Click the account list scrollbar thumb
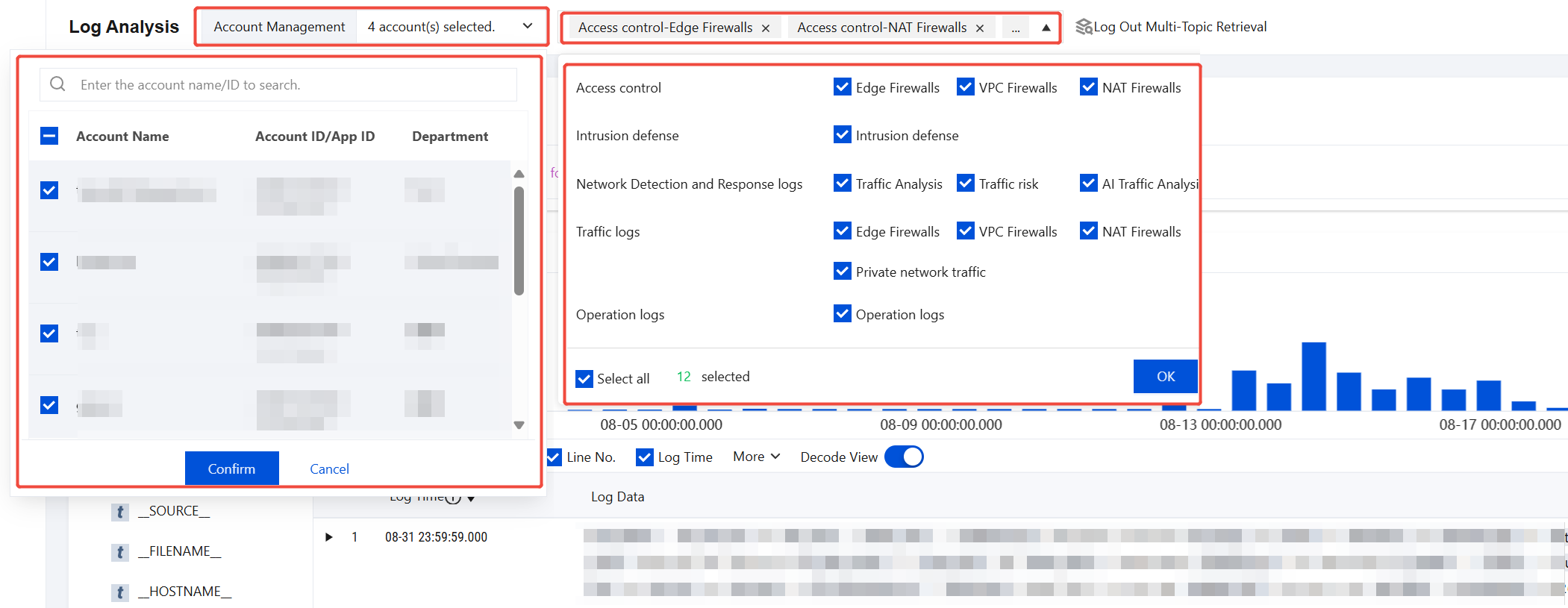The image size is (1568, 608). tap(519, 241)
